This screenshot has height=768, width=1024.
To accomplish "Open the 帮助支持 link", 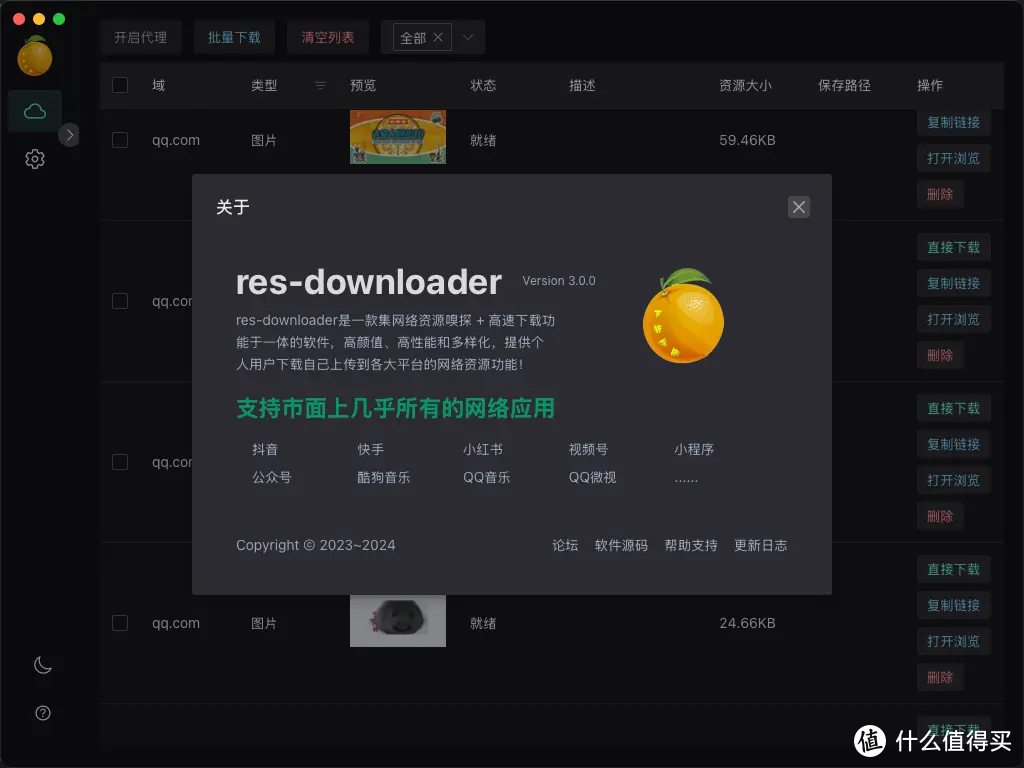I will click(x=691, y=545).
